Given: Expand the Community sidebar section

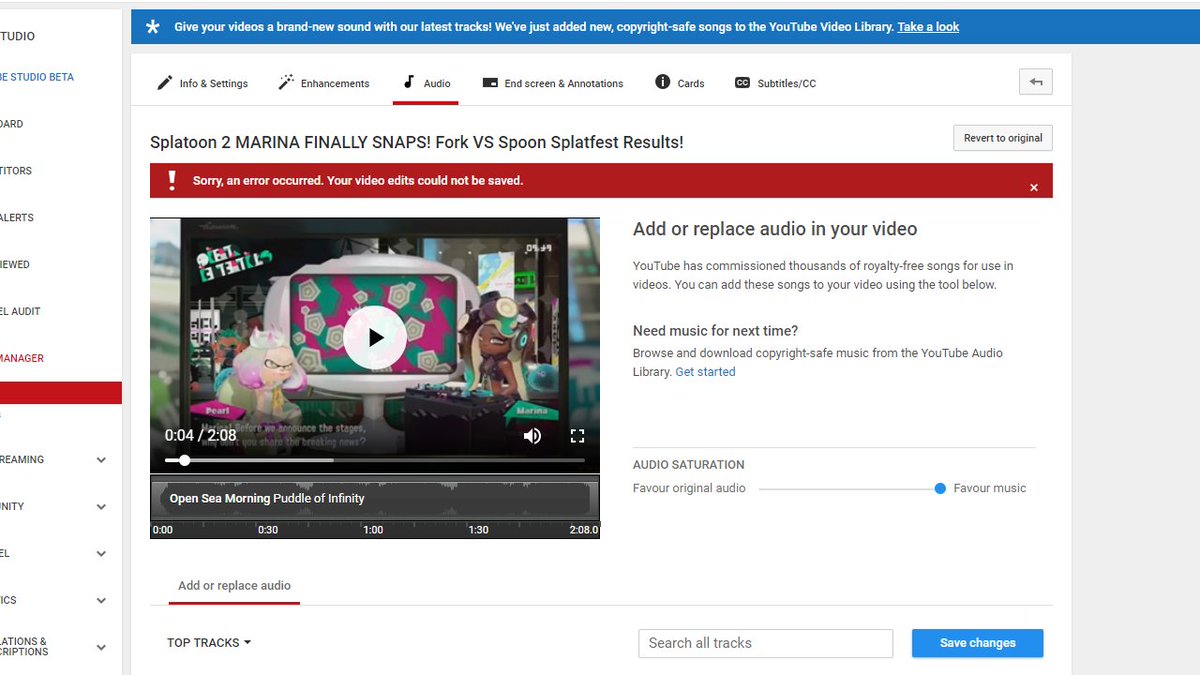Looking at the screenshot, I should [100, 507].
